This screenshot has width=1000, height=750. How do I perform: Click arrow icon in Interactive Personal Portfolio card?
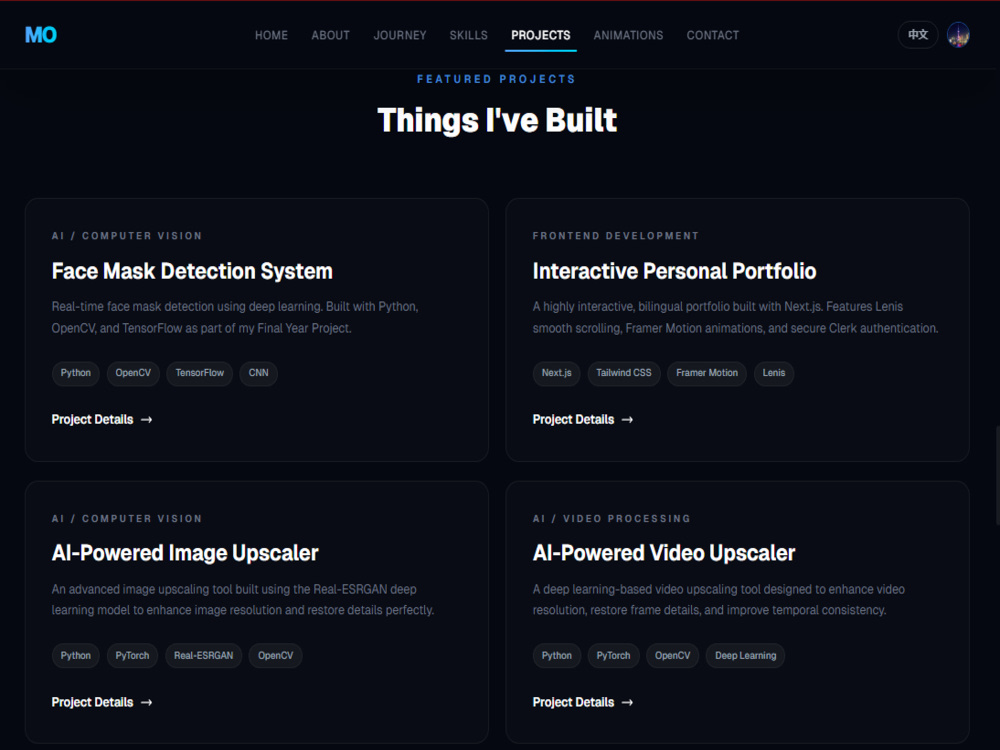(628, 420)
